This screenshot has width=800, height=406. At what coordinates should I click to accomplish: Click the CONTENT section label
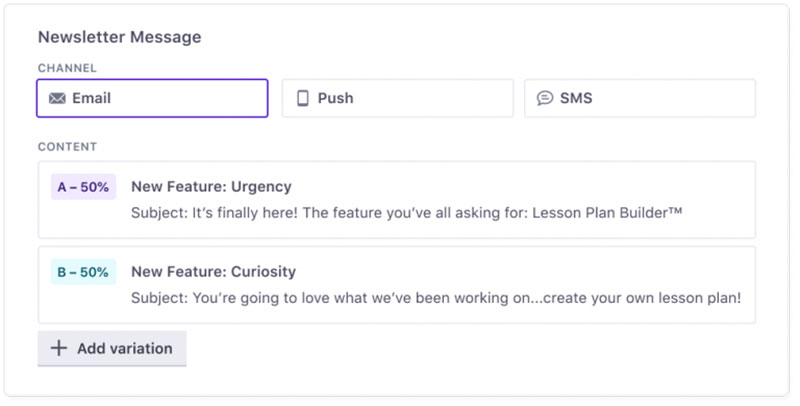click(x=67, y=147)
